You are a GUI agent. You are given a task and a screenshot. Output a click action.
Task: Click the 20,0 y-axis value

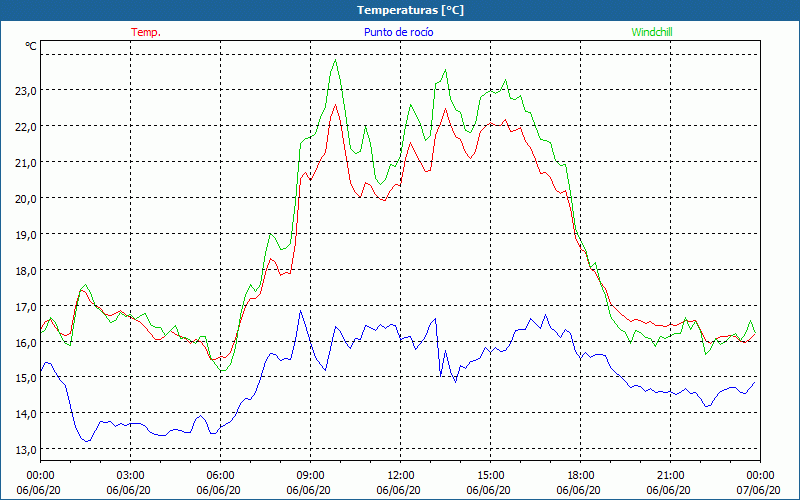pyautogui.click(x=26, y=199)
